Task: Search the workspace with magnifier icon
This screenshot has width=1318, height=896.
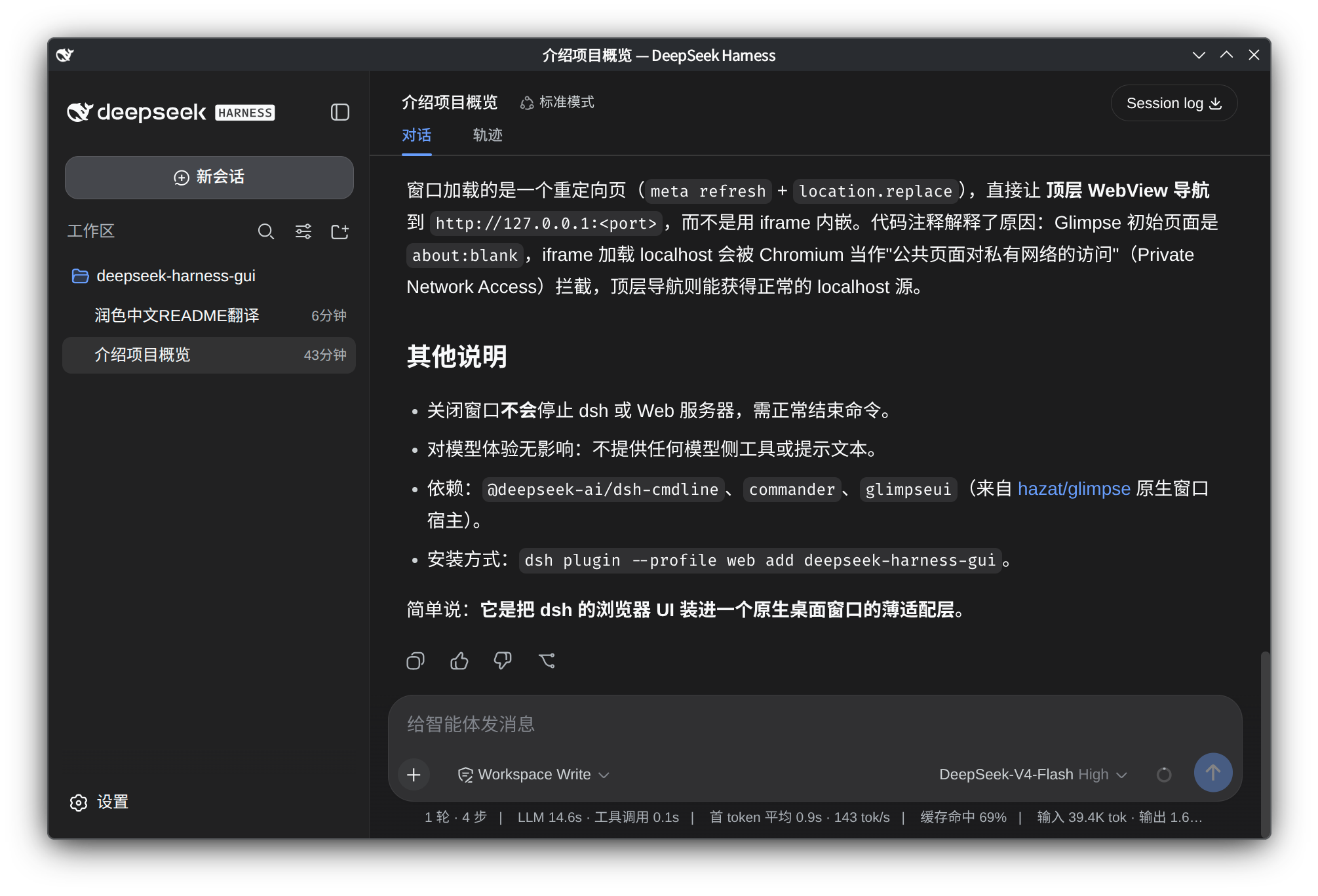Action: (265, 231)
